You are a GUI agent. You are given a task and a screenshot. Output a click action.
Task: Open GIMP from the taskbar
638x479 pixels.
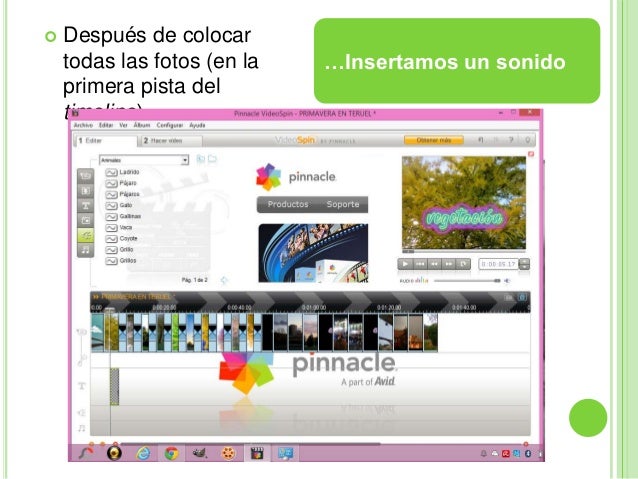(199, 453)
